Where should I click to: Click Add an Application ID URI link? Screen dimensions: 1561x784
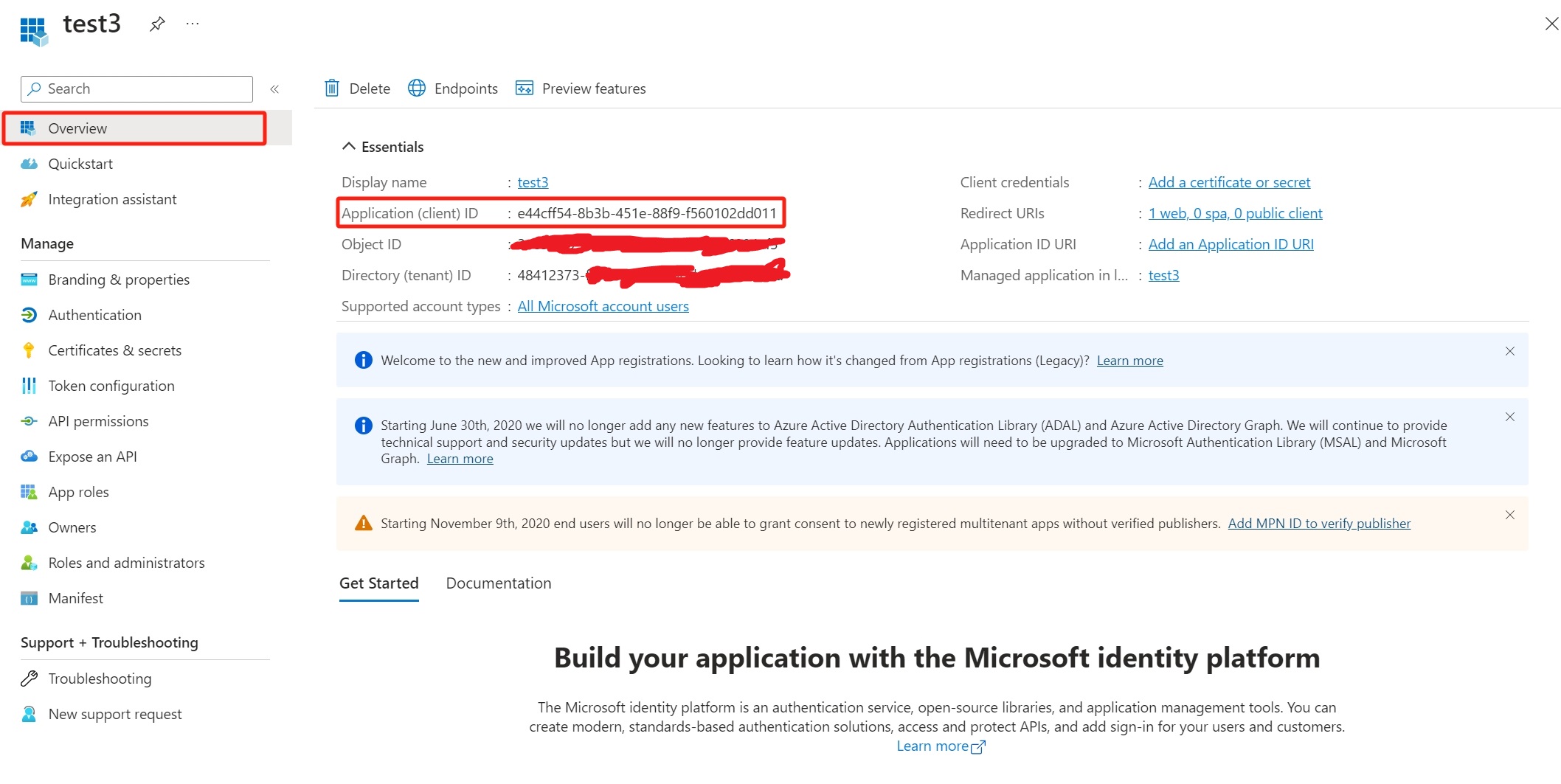pyautogui.click(x=1231, y=244)
